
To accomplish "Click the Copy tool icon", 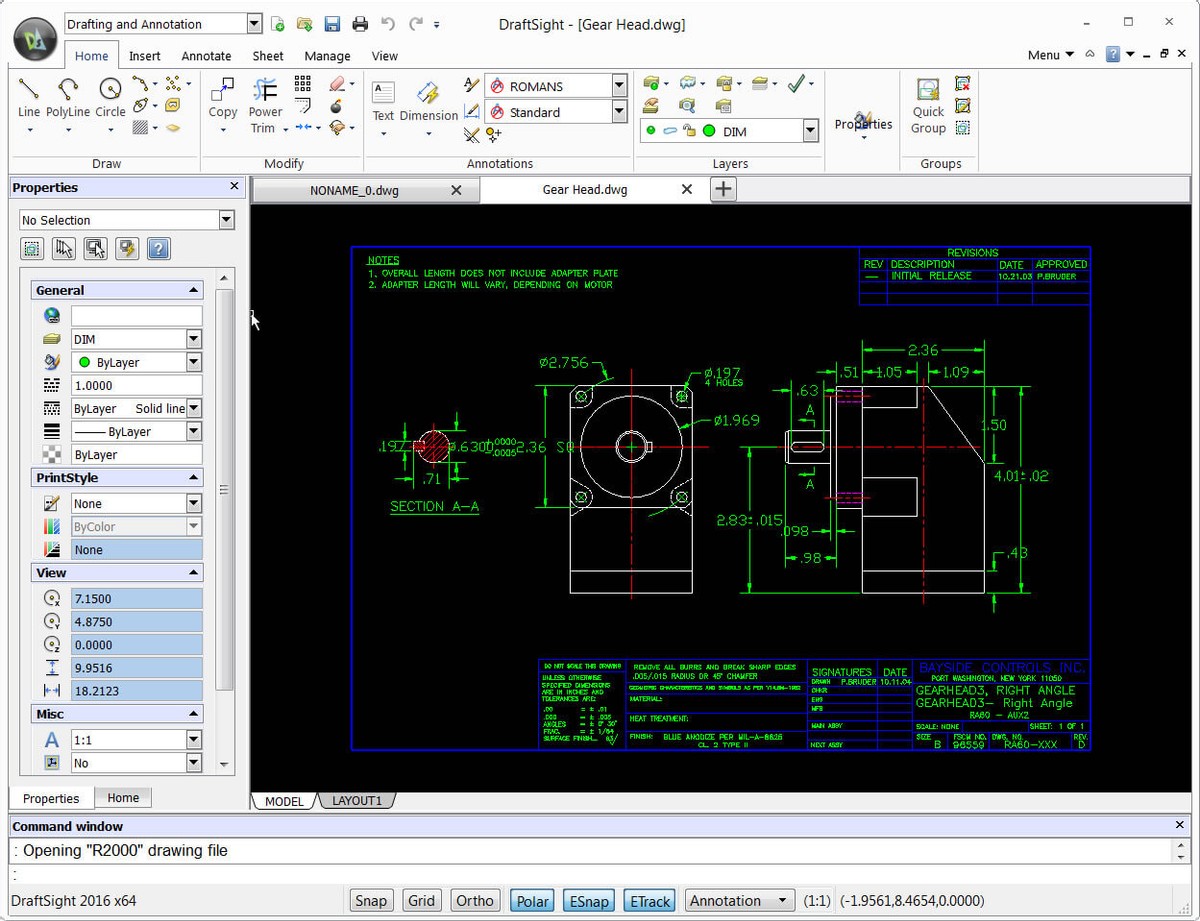I will click(x=222, y=90).
